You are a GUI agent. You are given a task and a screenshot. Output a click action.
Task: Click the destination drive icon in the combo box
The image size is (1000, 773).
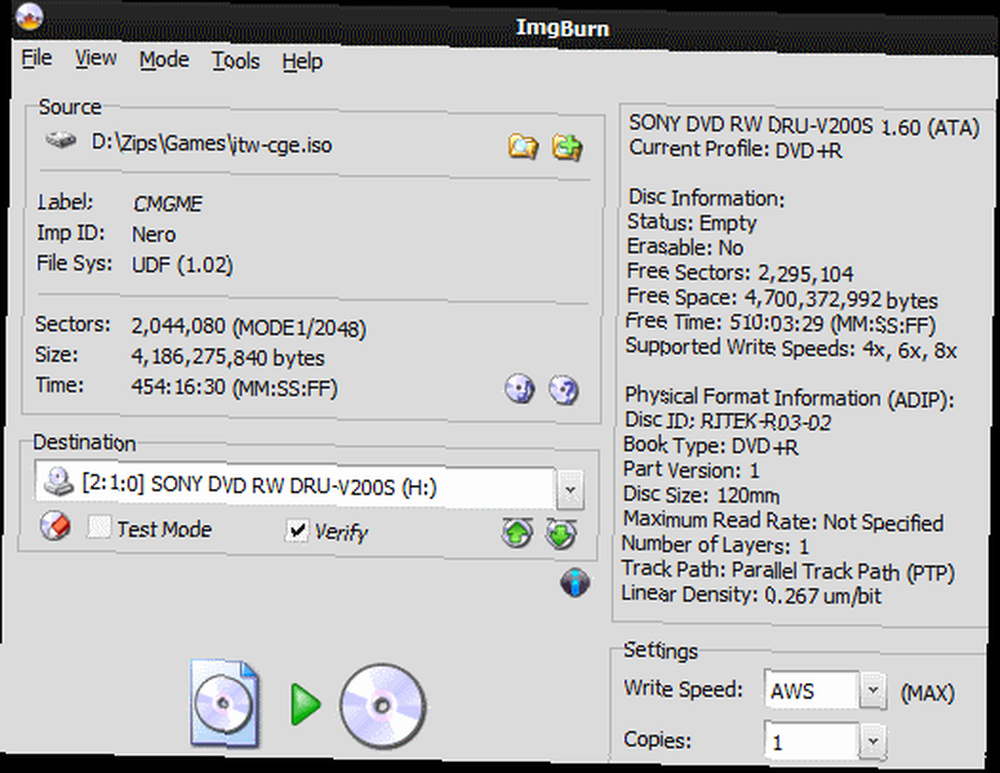59,482
